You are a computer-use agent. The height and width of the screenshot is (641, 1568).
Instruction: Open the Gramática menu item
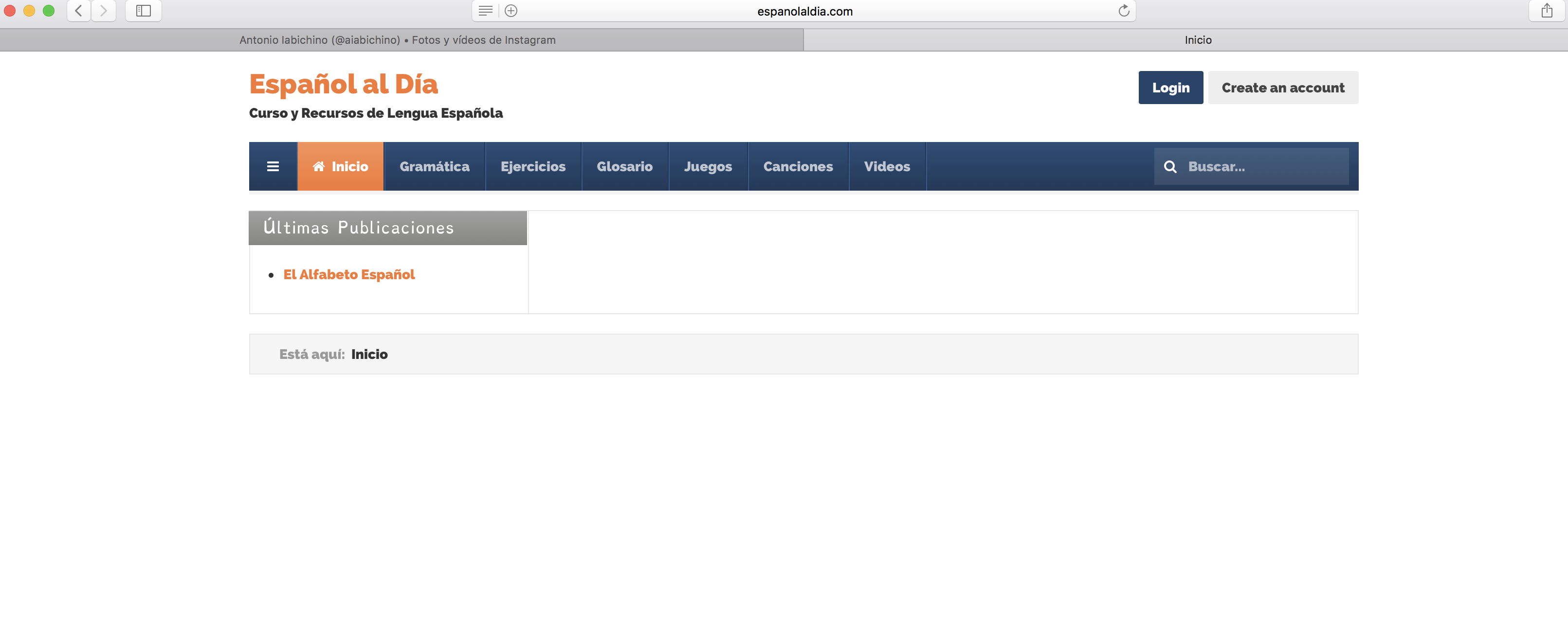(x=434, y=166)
